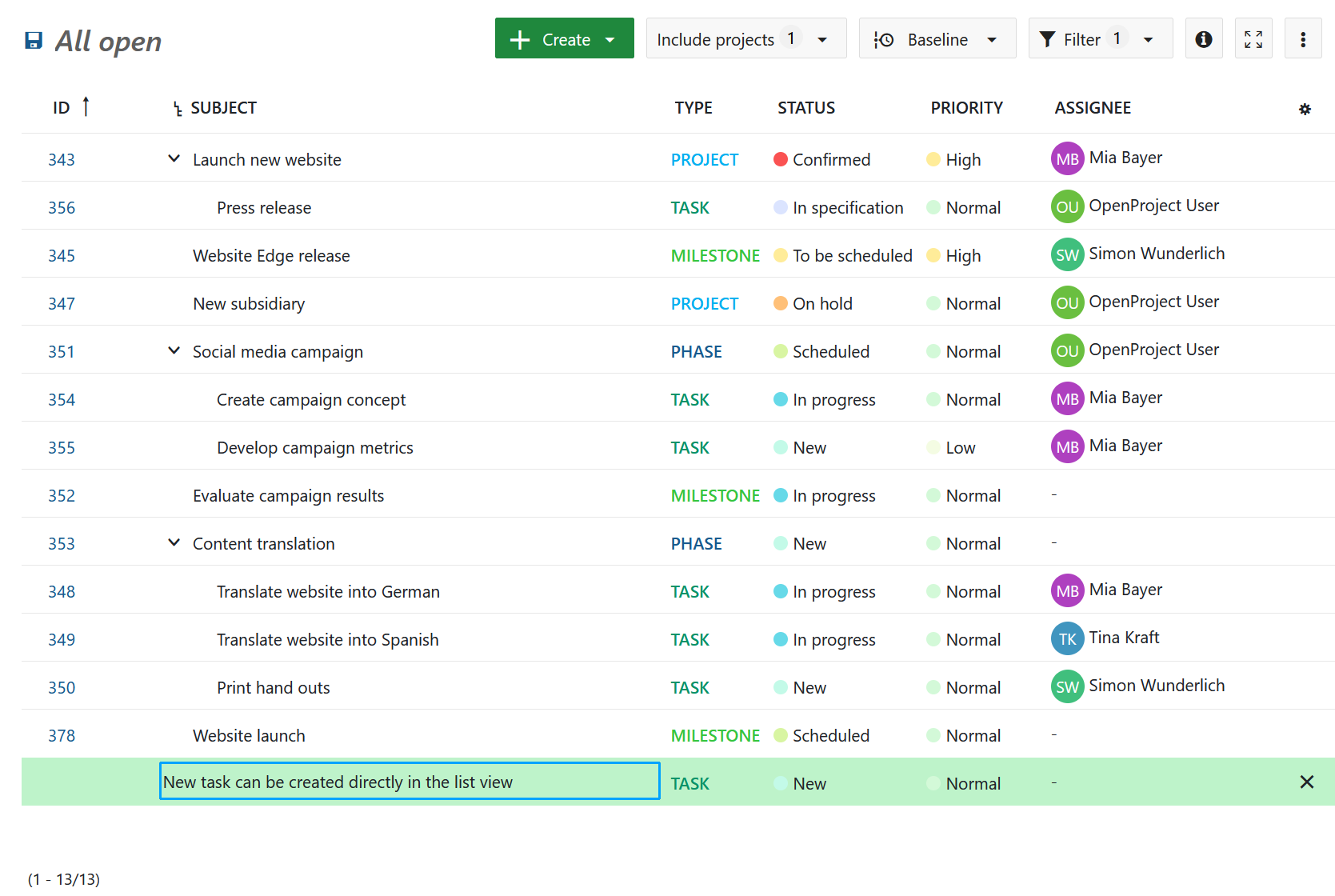
Task: Click the hierarchy mode icon beside SUBJECT
Action: coord(178,110)
